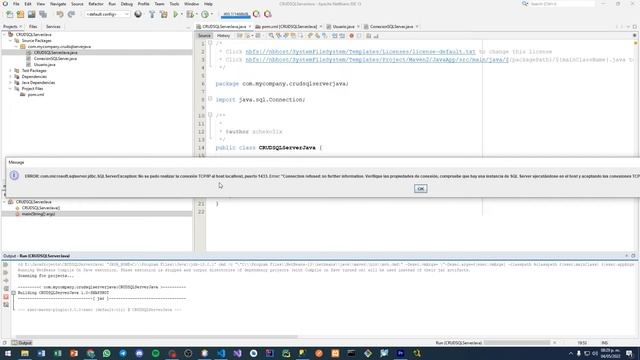640x360 pixels.
Task: Click the Build Project hammer icon
Action: pyautogui.click(x=152, y=14)
